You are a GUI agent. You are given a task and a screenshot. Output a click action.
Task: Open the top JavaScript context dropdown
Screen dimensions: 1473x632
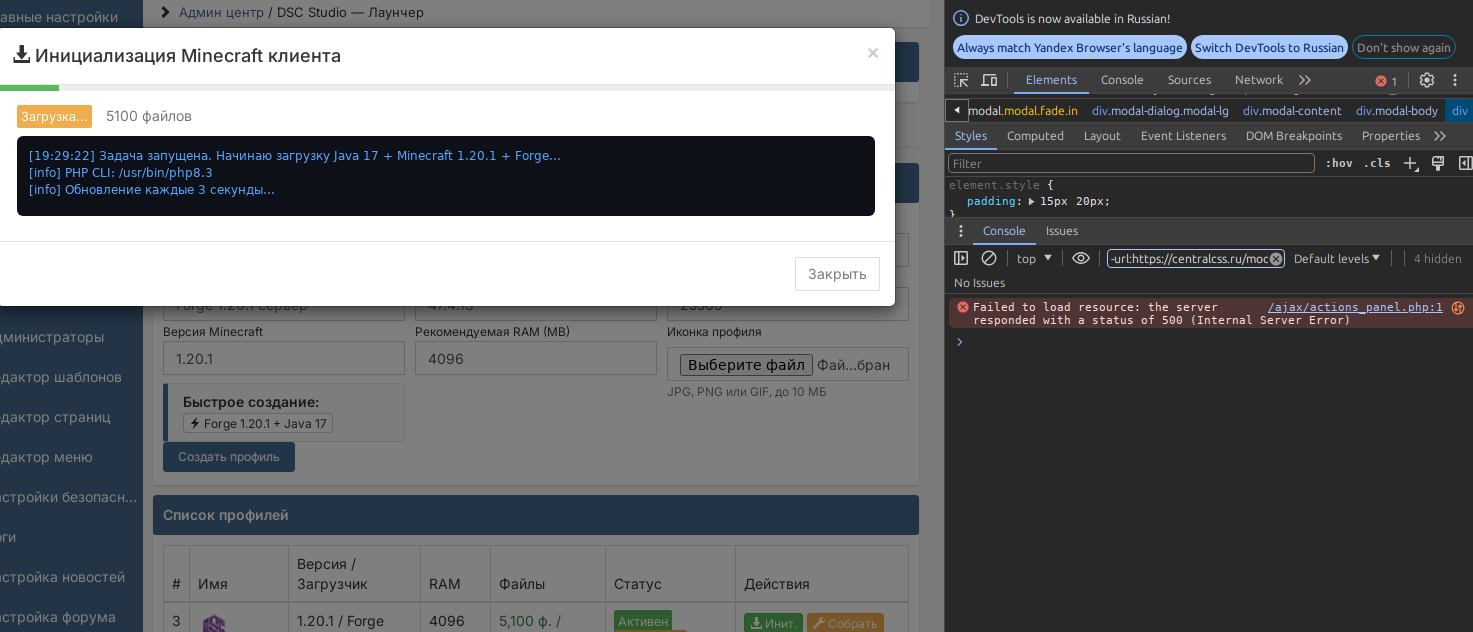pos(1034,258)
